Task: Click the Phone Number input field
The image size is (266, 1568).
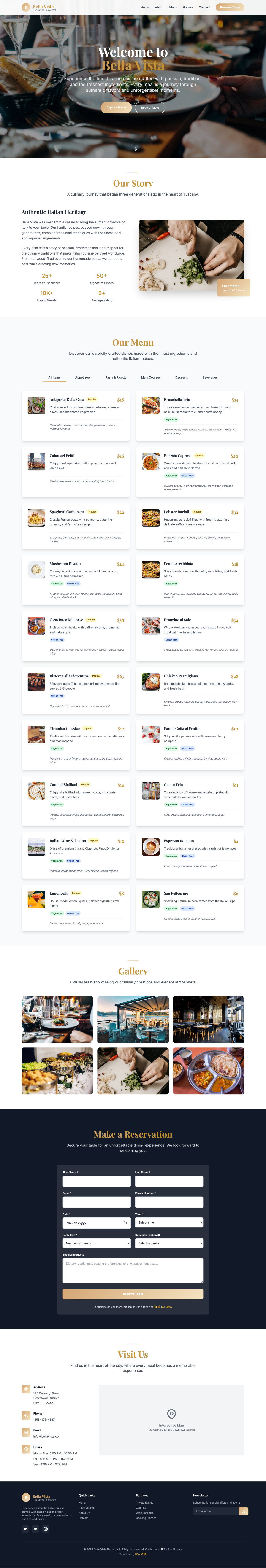Action: pyautogui.click(x=169, y=1202)
